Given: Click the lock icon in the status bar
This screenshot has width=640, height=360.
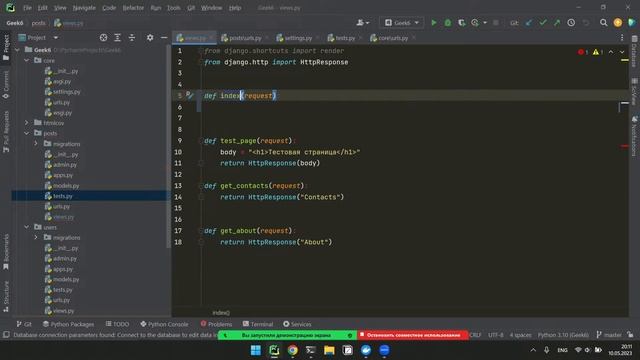Looking at the screenshot, I should [631, 335].
